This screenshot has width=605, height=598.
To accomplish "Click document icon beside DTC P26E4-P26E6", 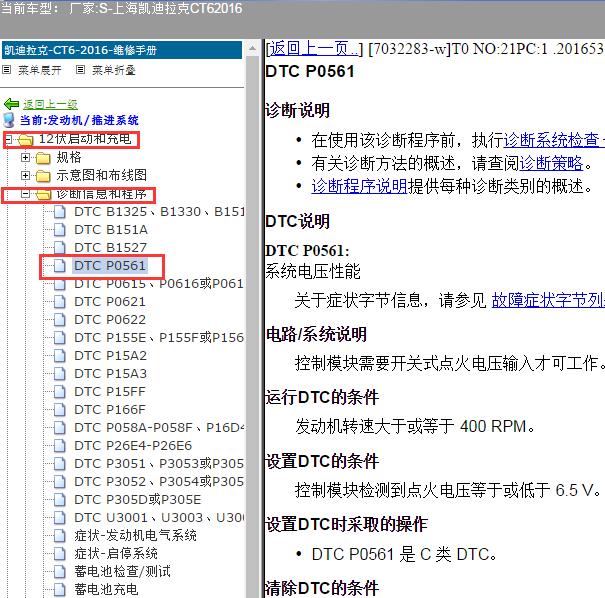I will point(59,446).
